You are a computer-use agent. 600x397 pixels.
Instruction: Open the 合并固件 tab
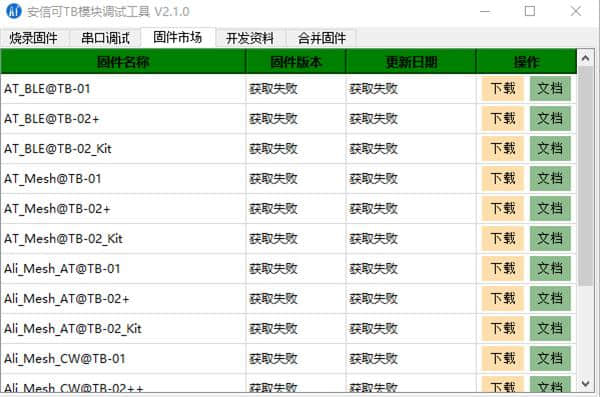coord(322,38)
